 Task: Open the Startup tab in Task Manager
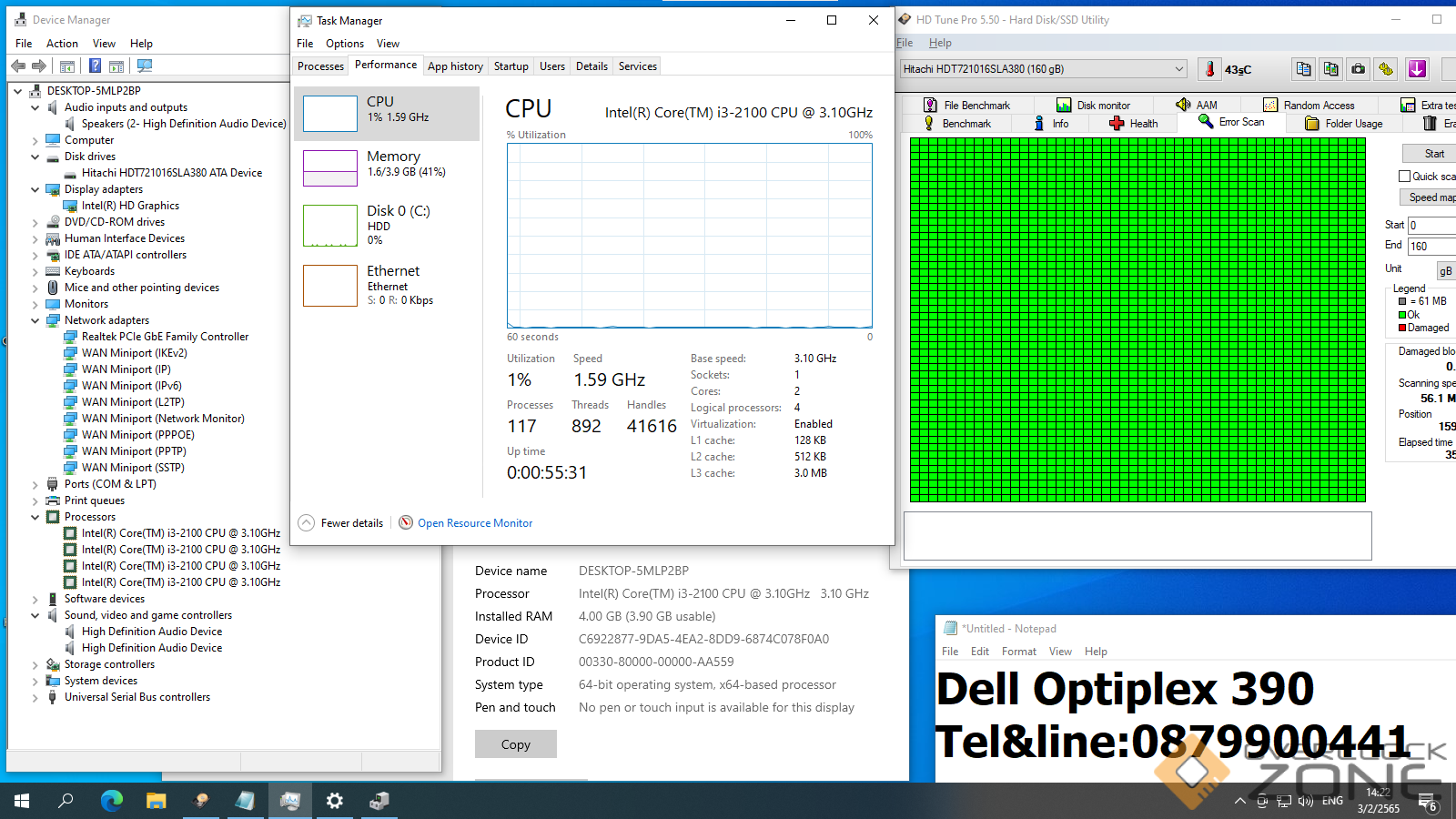click(511, 66)
